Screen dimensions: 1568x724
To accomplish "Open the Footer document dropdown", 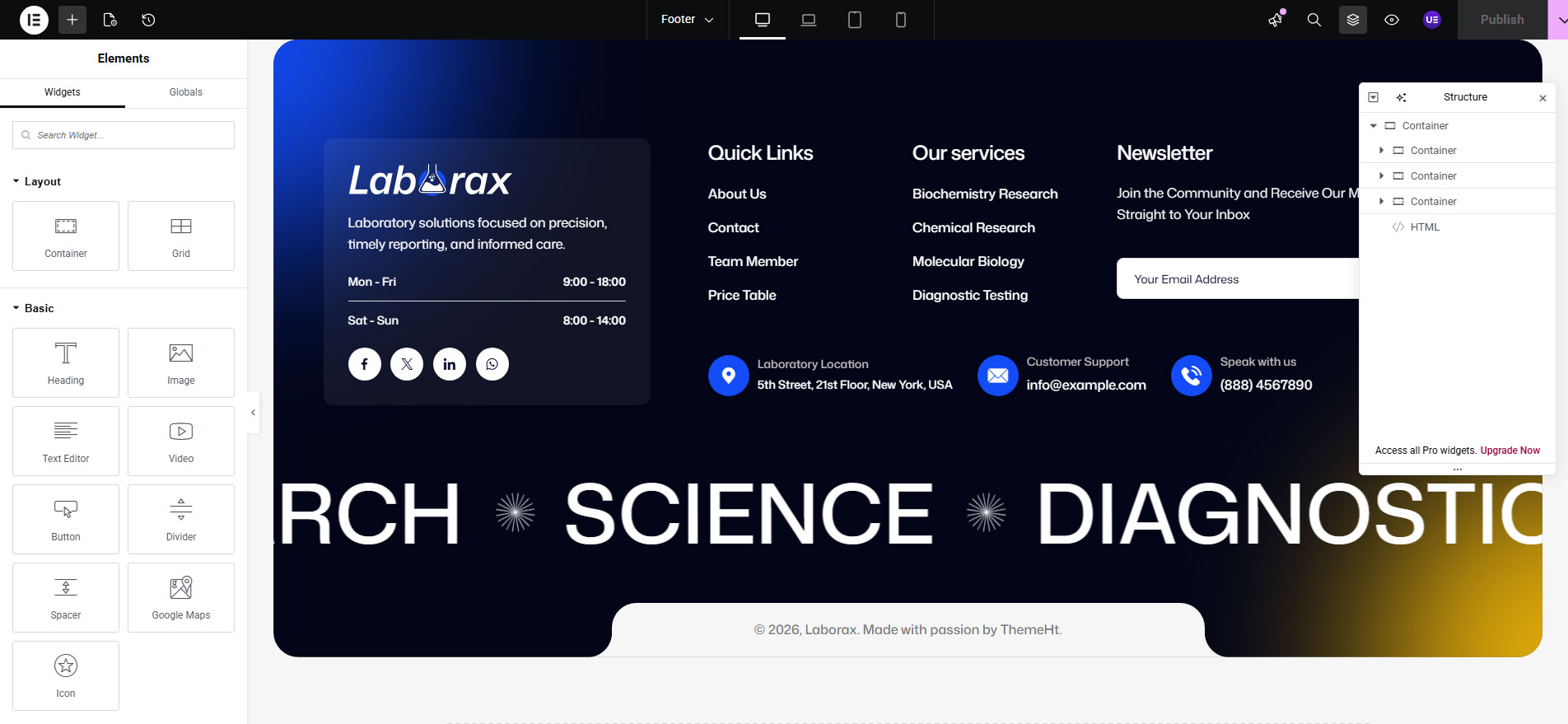I will pyautogui.click(x=687, y=20).
